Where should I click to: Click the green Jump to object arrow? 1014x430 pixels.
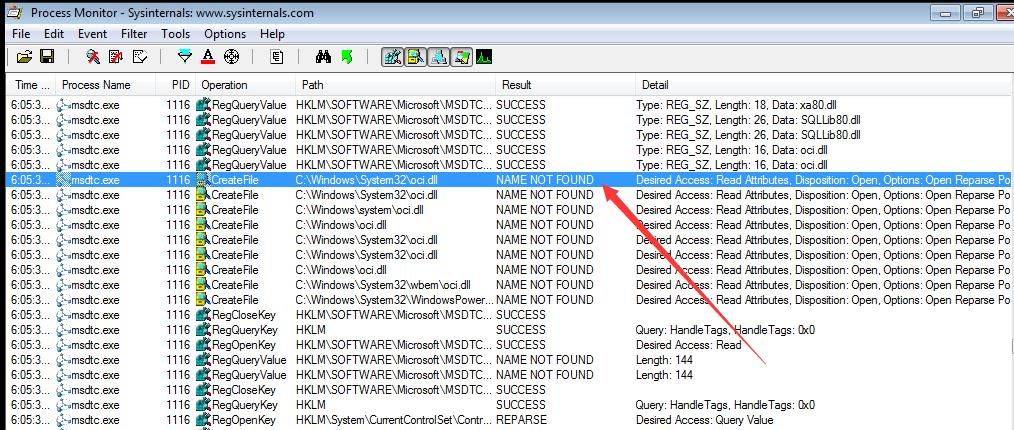pyautogui.click(x=347, y=57)
